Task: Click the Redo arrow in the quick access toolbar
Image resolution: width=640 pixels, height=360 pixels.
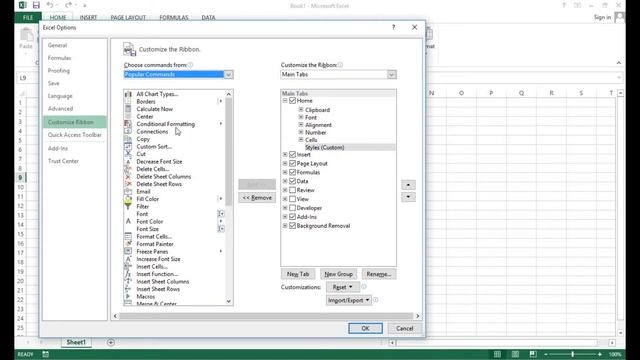Action: pos(68,5)
